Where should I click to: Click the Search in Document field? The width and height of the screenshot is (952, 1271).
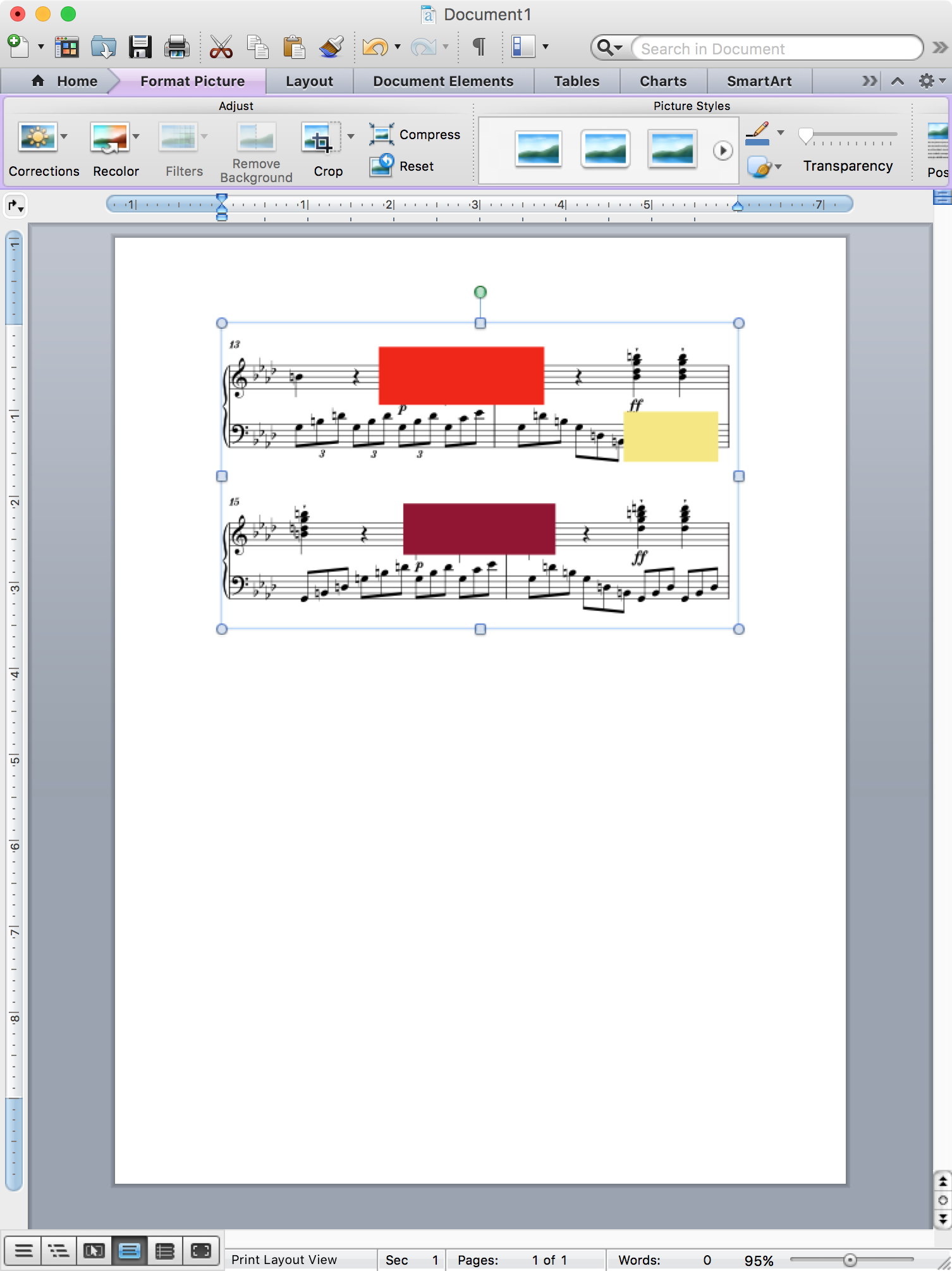[777, 48]
